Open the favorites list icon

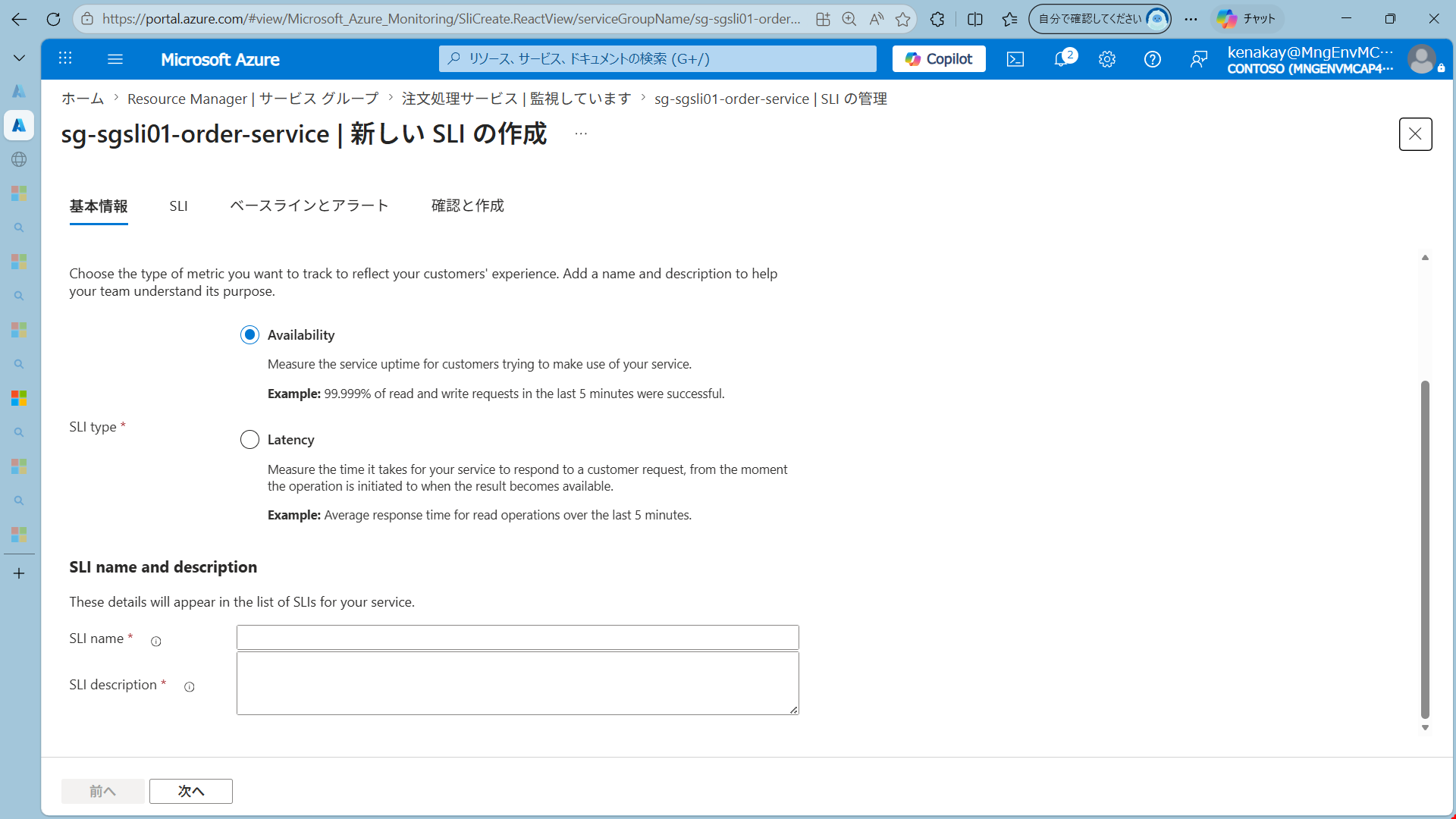pos(1009,19)
